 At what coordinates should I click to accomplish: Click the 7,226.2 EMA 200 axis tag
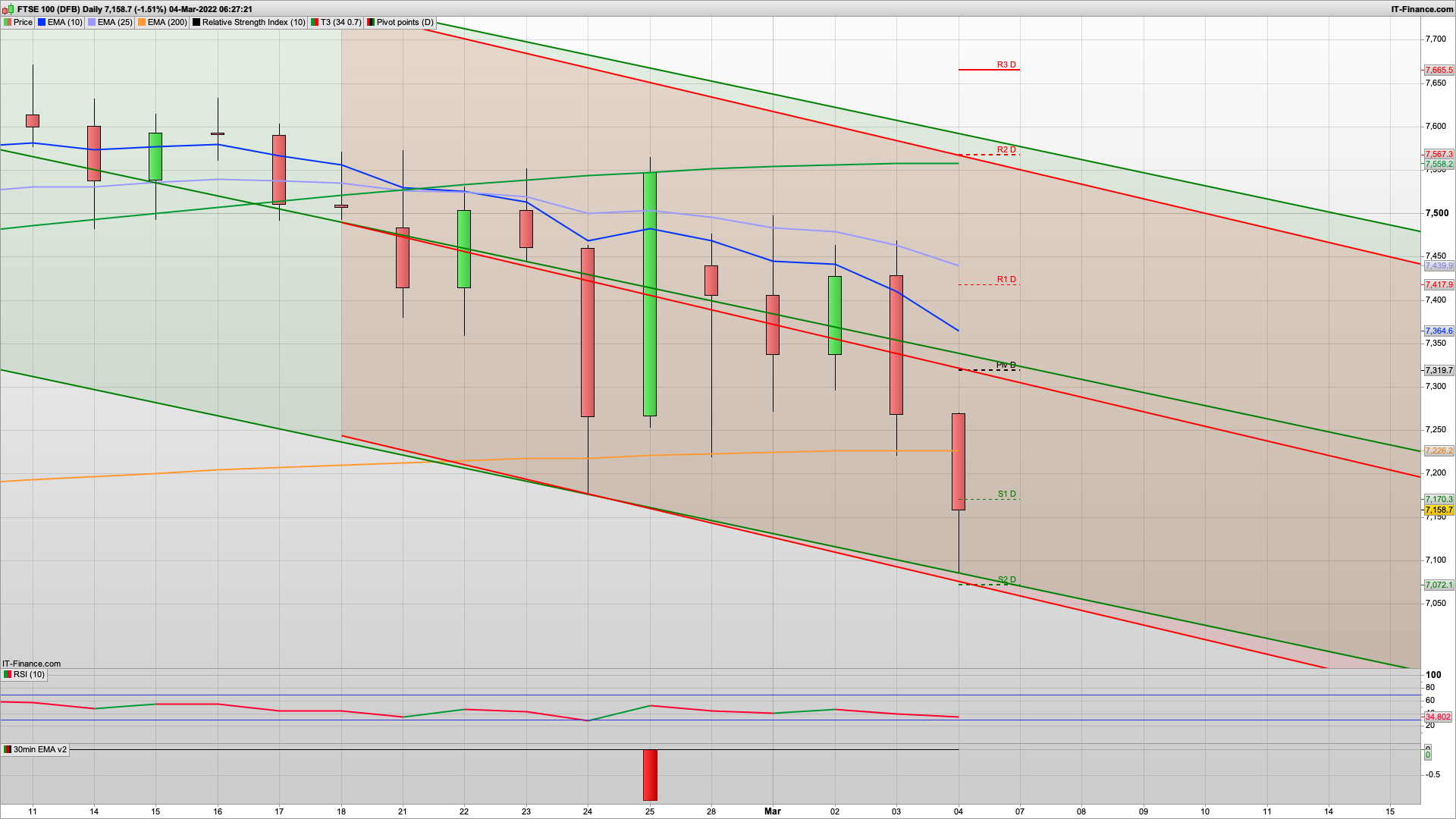click(1439, 450)
